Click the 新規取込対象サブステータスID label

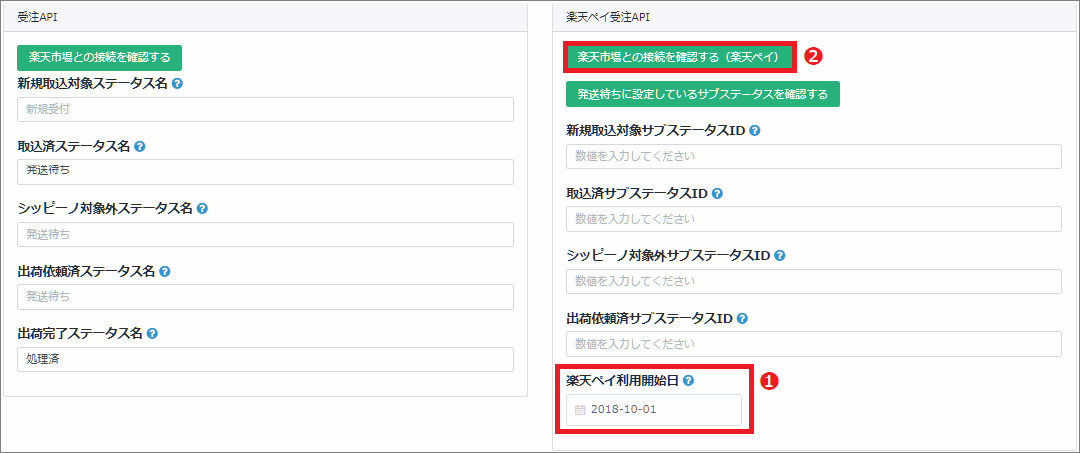tap(656, 131)
